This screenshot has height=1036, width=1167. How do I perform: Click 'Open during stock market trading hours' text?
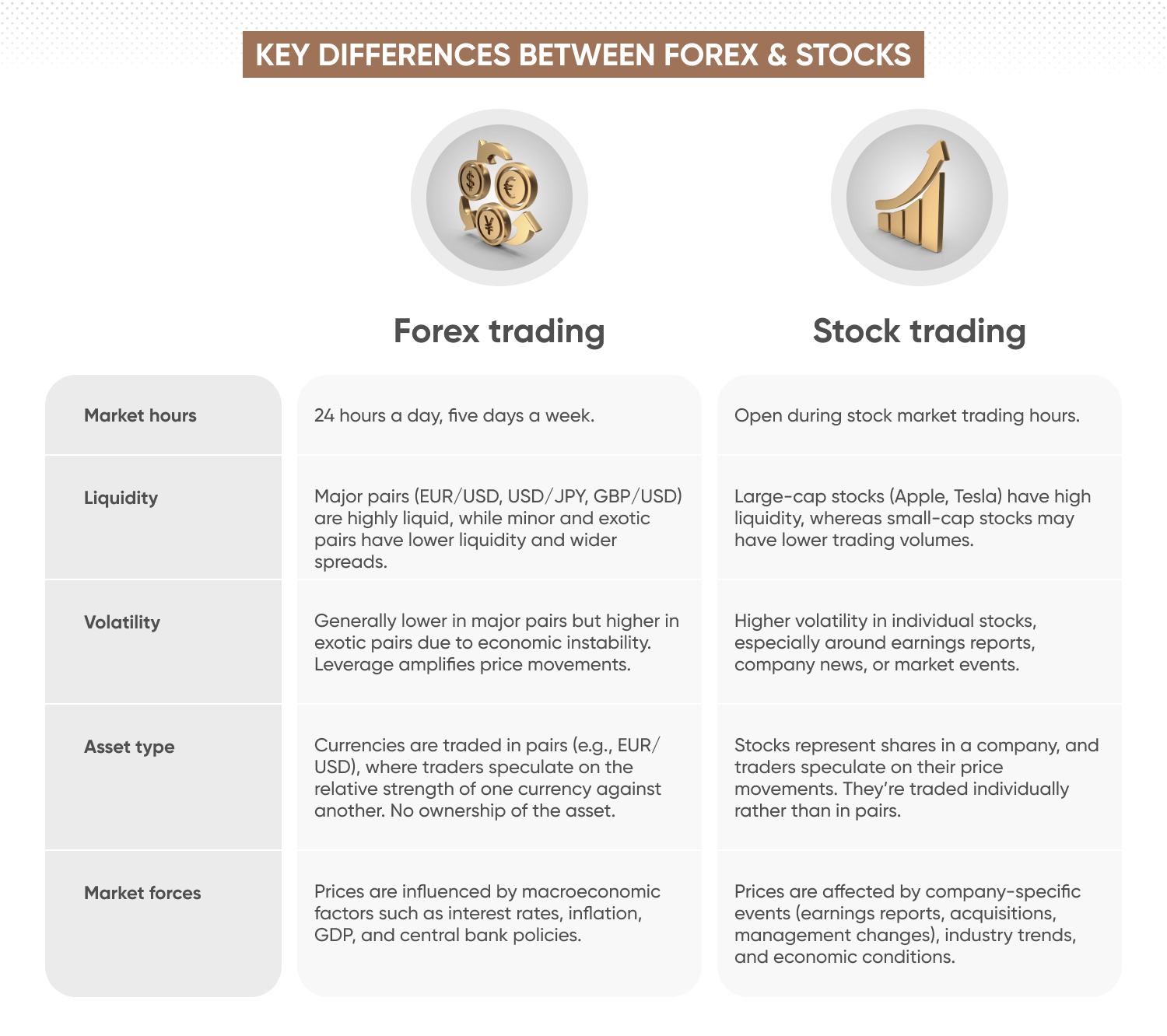tap(906, 415)
